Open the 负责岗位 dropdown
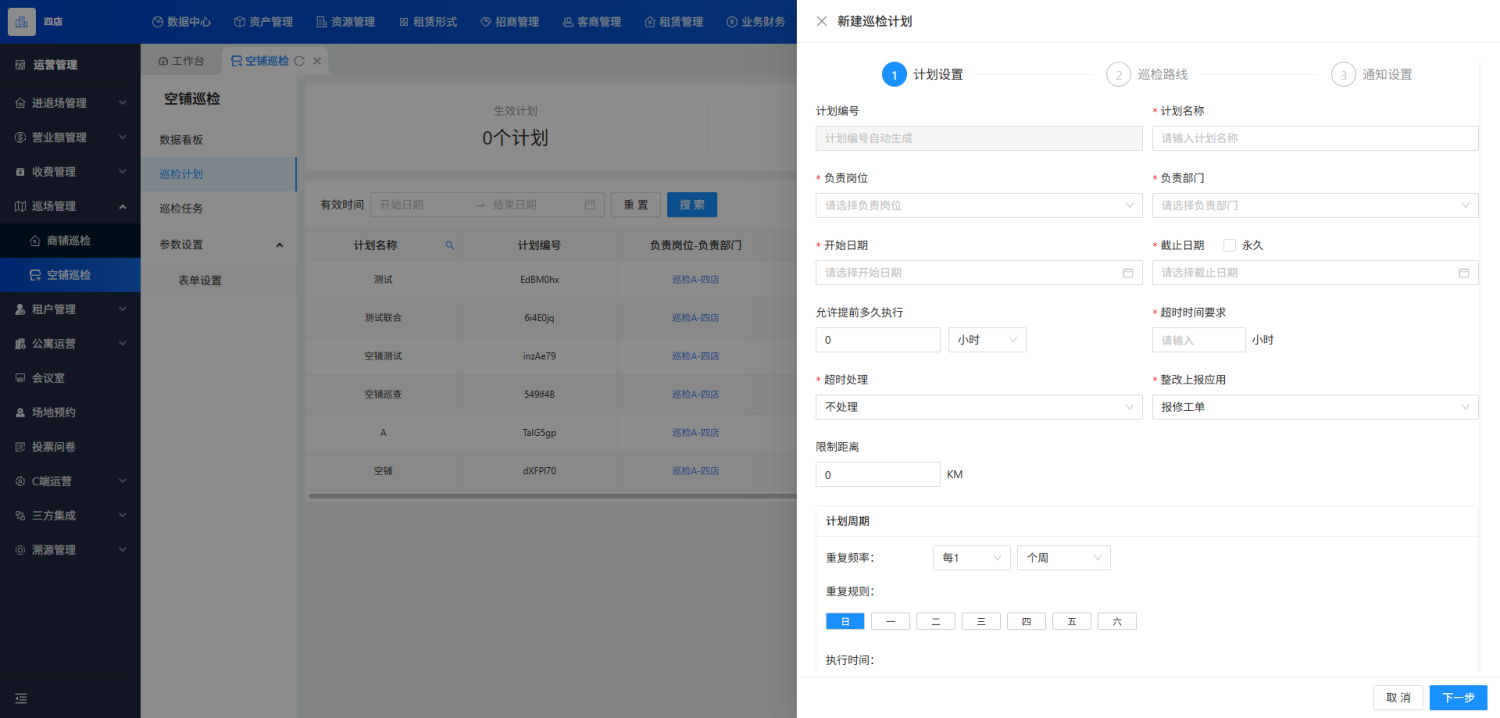The height and width of the screenshot is (718, 1500). 979,205
